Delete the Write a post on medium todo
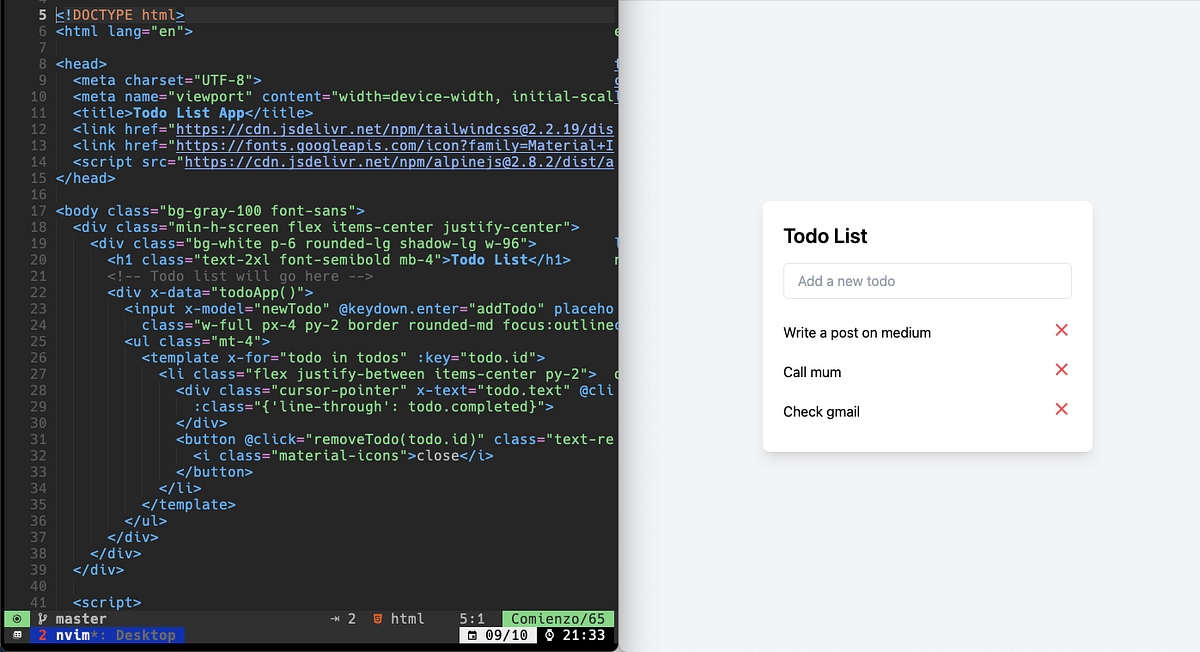This screenshot has height=652, width=1200. click(1061, 330)
